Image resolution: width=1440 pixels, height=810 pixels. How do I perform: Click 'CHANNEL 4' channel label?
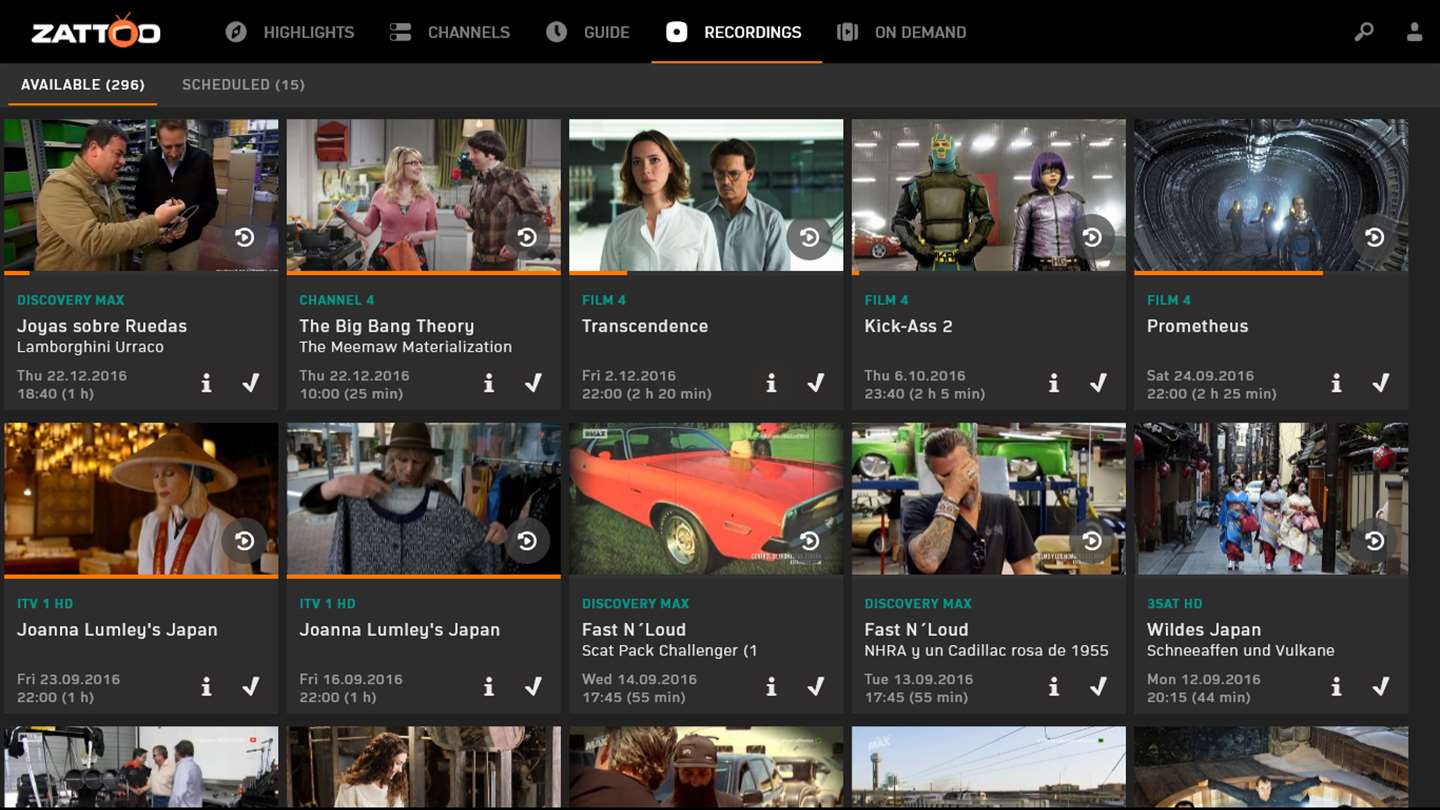click(338, 300)
